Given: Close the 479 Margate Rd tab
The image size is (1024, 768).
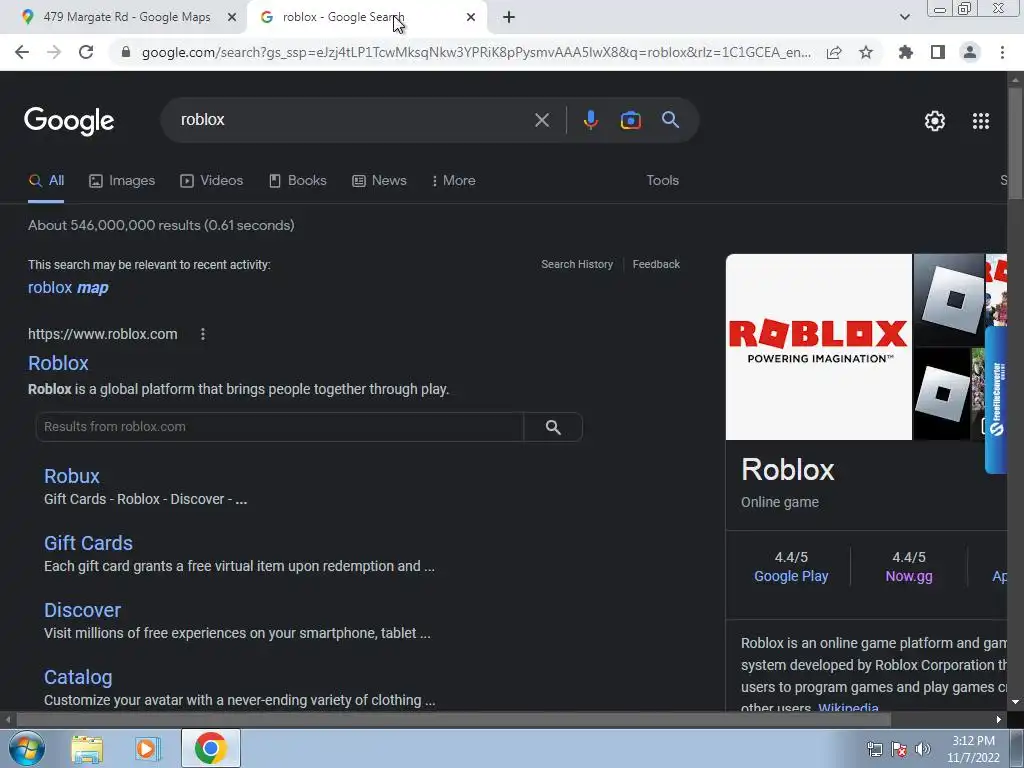Looking at the screenshot, I should coord(232,18).
